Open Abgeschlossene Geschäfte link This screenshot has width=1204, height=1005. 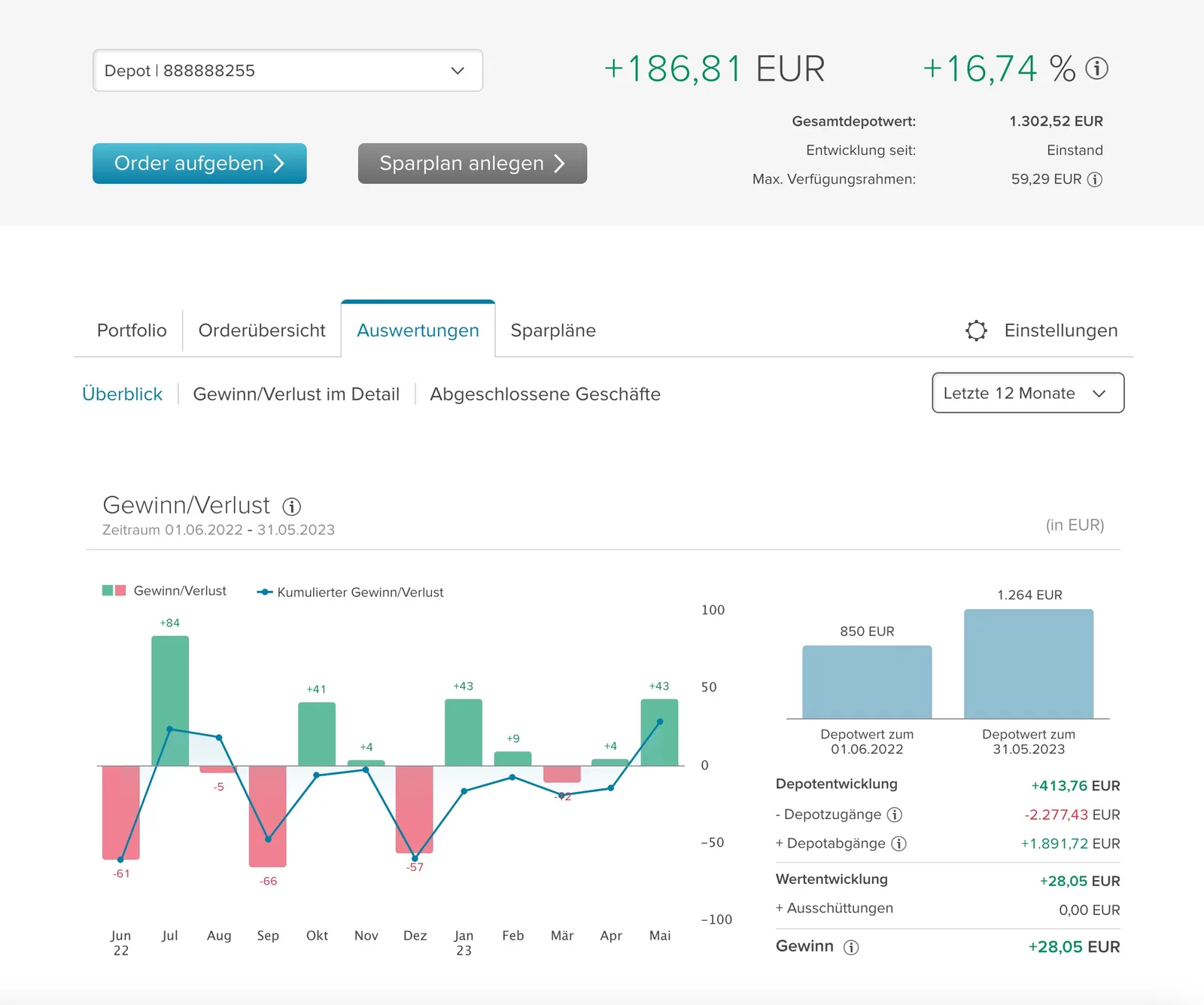coord(545,394)
